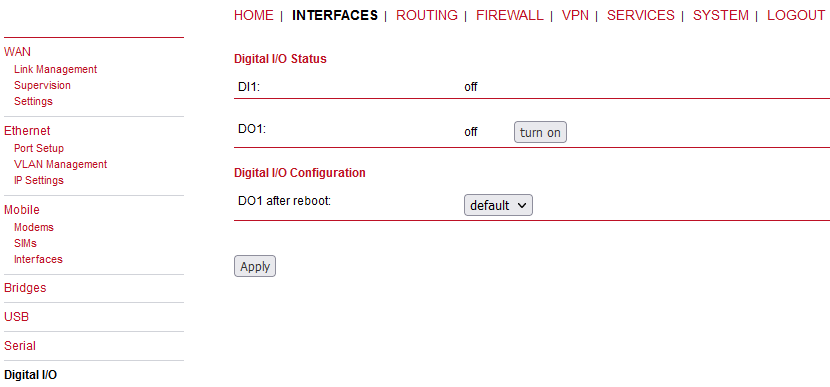The width and height of the screenshot is (830, 387).
Task: Open the WAN Supervision page
Action: pyautogui.click(x=42, y=85)
